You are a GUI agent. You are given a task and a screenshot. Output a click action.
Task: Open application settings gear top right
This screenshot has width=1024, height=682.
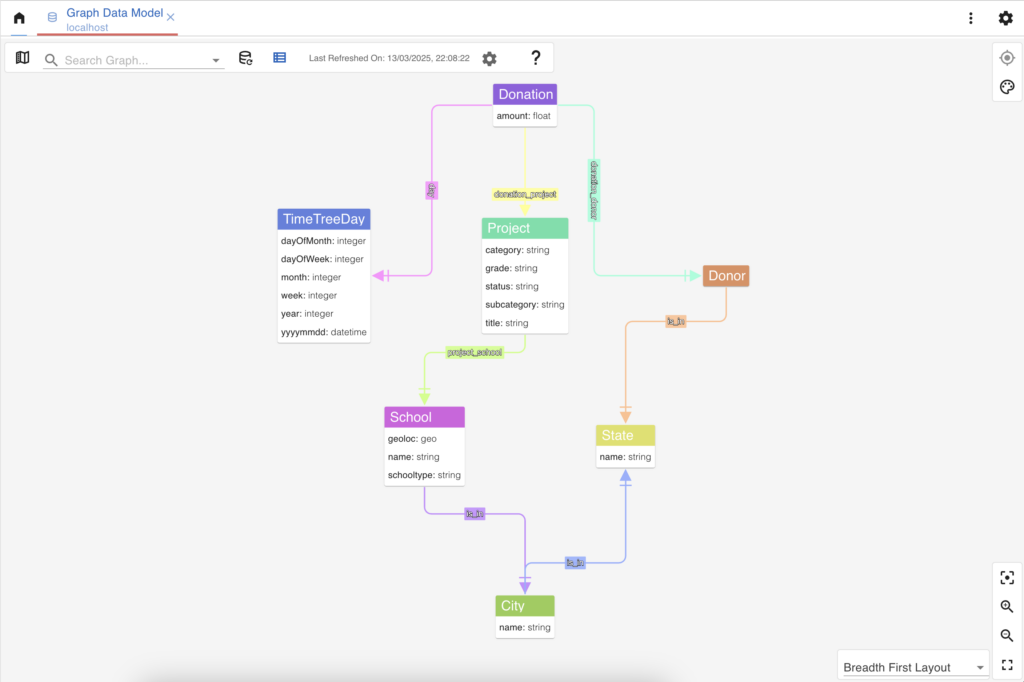click(x=1006, y=17)
